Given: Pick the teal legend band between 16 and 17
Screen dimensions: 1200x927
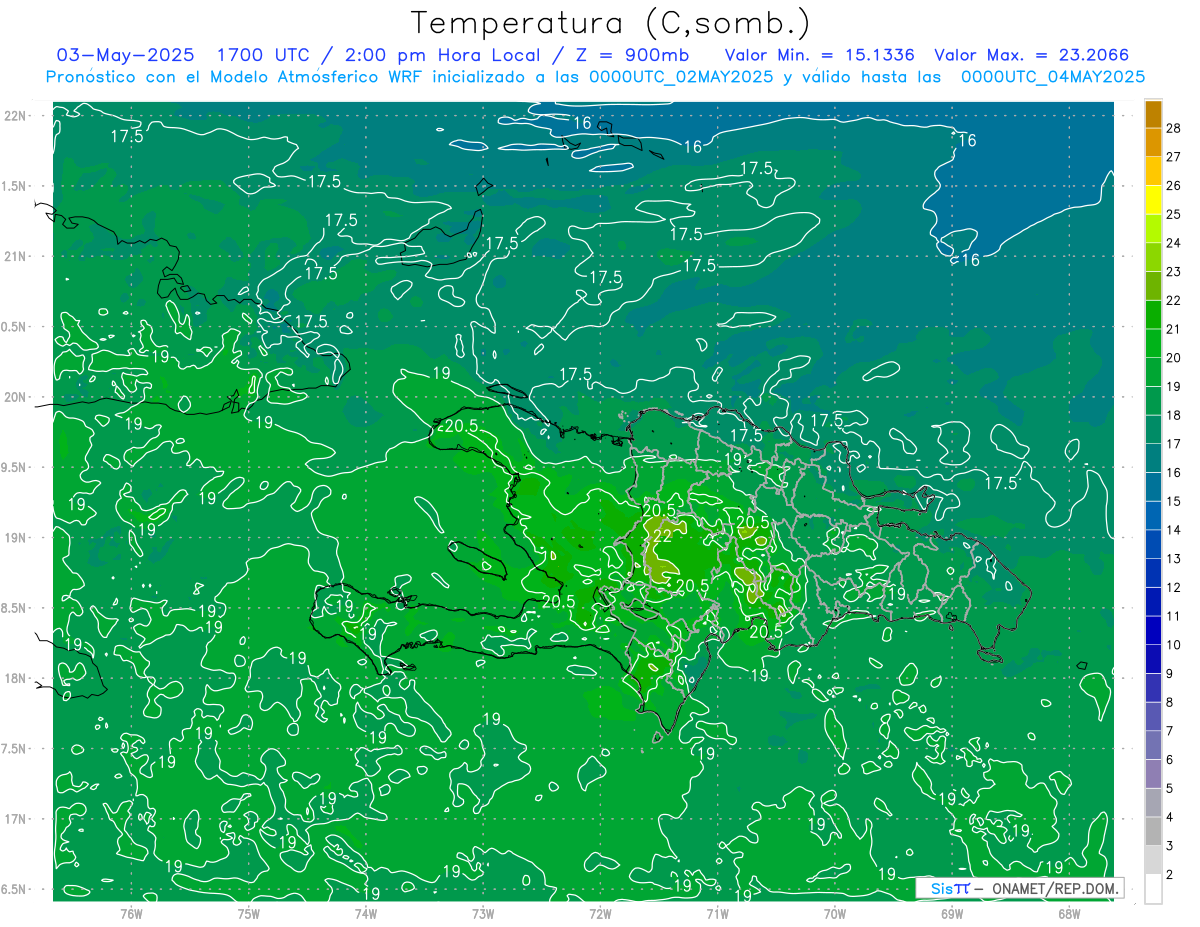Looking at the screenshot, I should tap(1153, 458).
